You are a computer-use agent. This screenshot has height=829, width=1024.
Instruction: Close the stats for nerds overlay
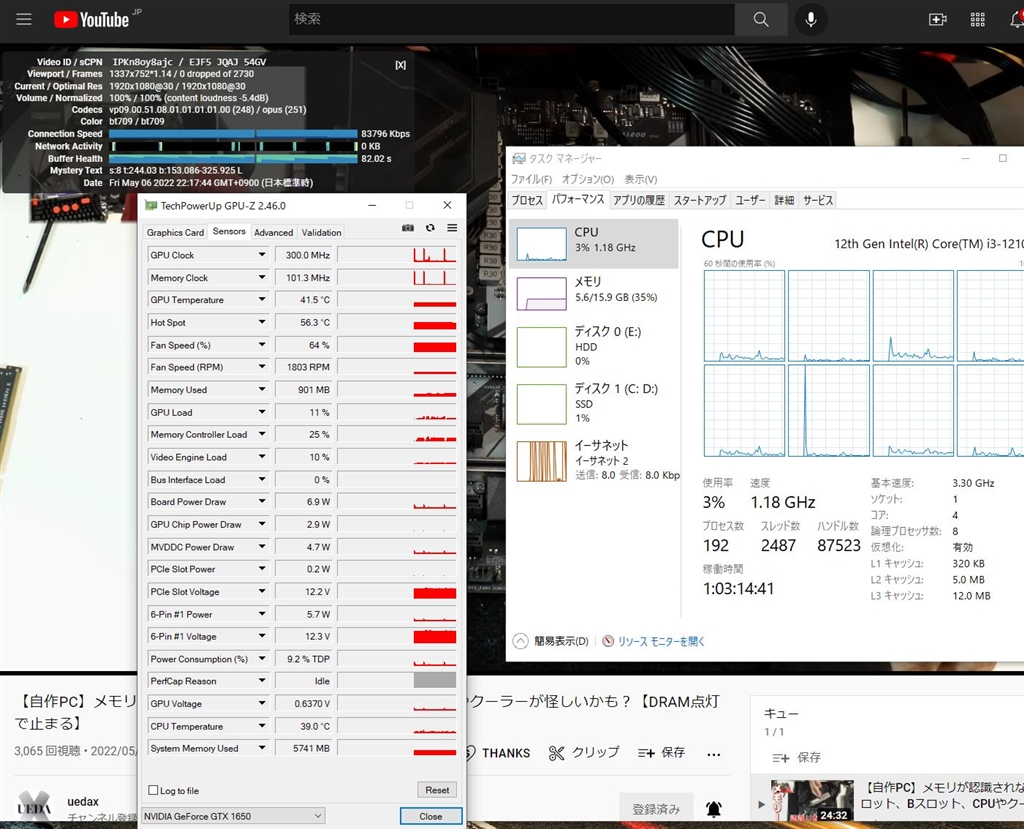[x=400, y=65]
